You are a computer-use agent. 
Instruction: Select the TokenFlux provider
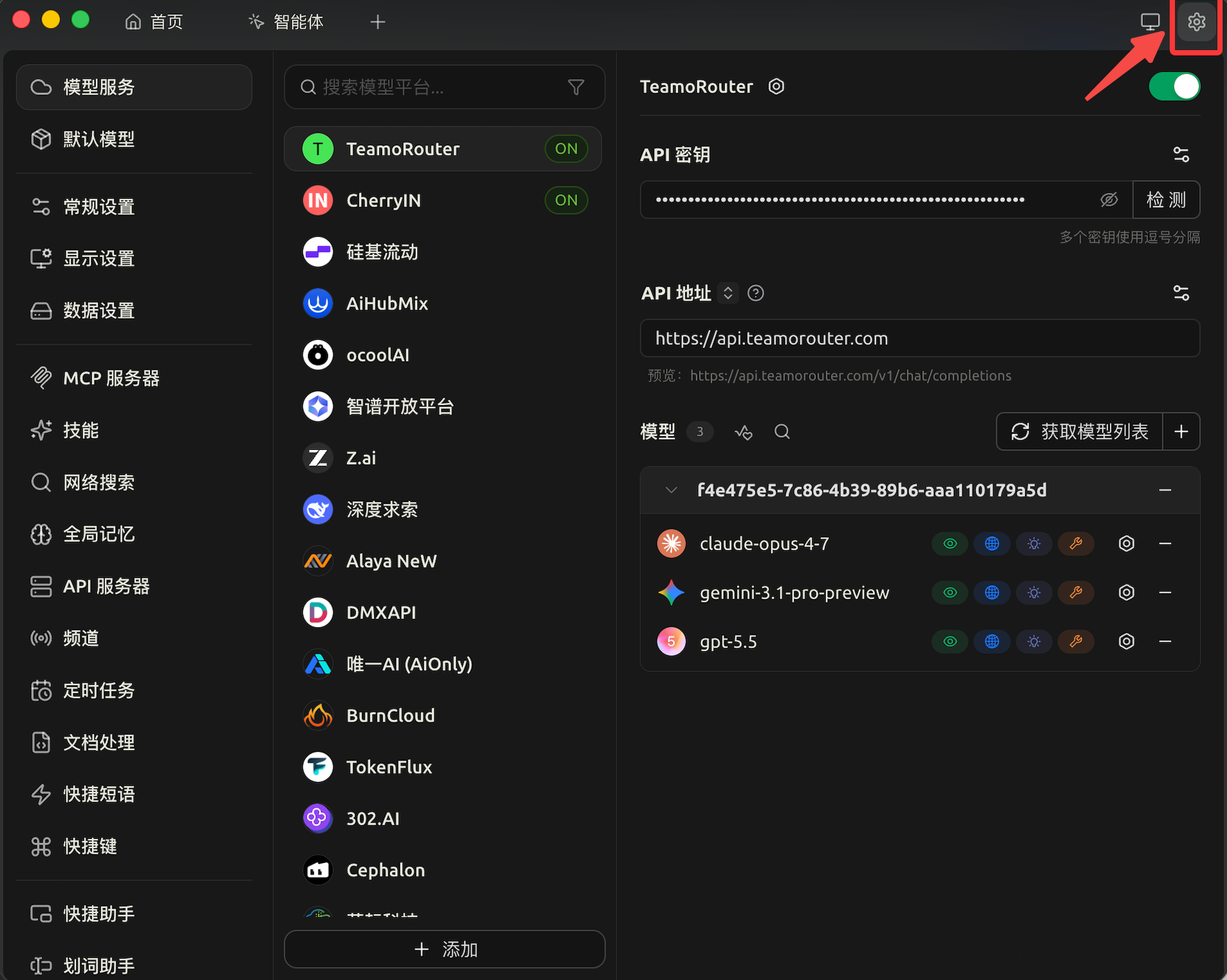[x=443, y=767]
